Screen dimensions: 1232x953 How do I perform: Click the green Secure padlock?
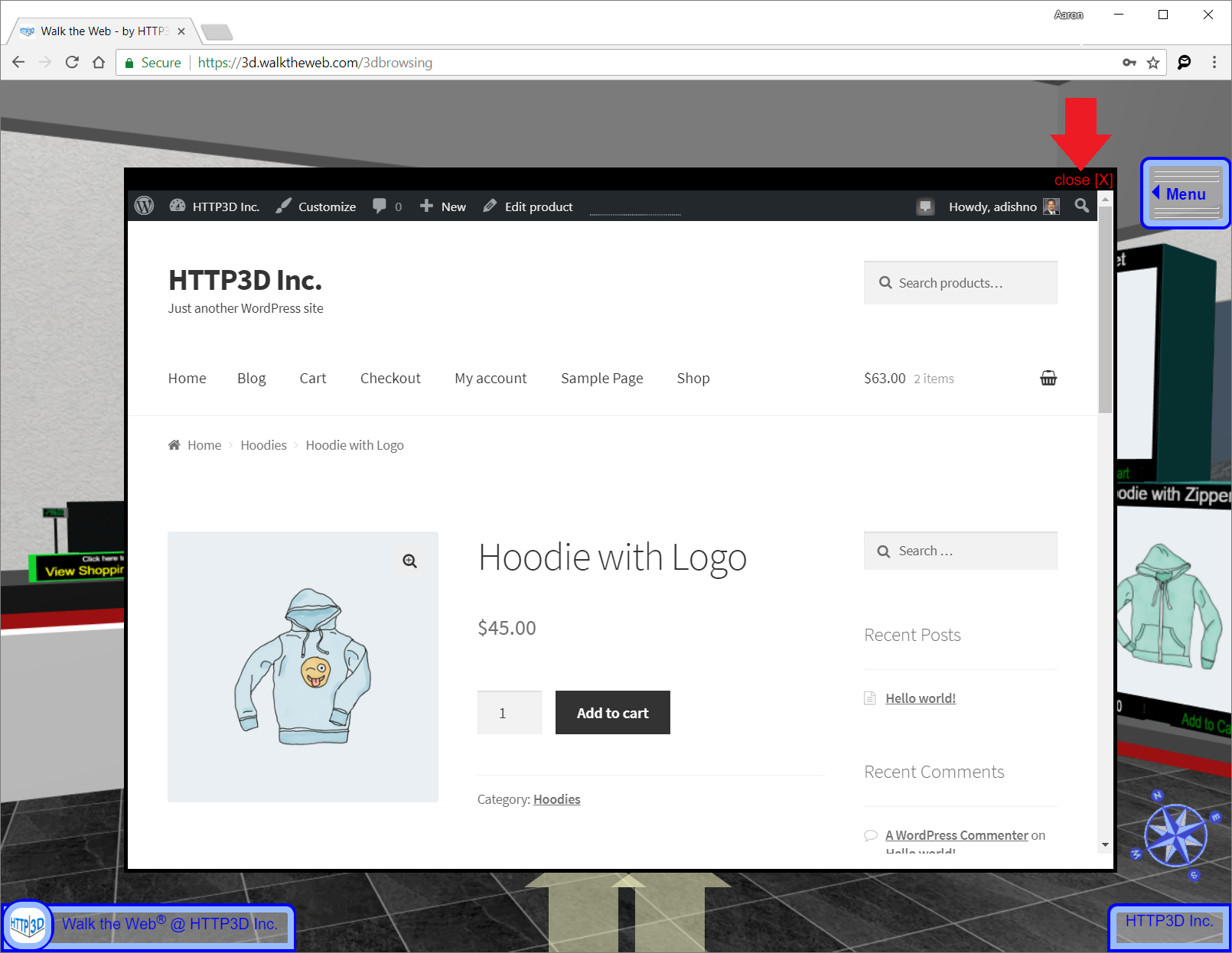129,63
